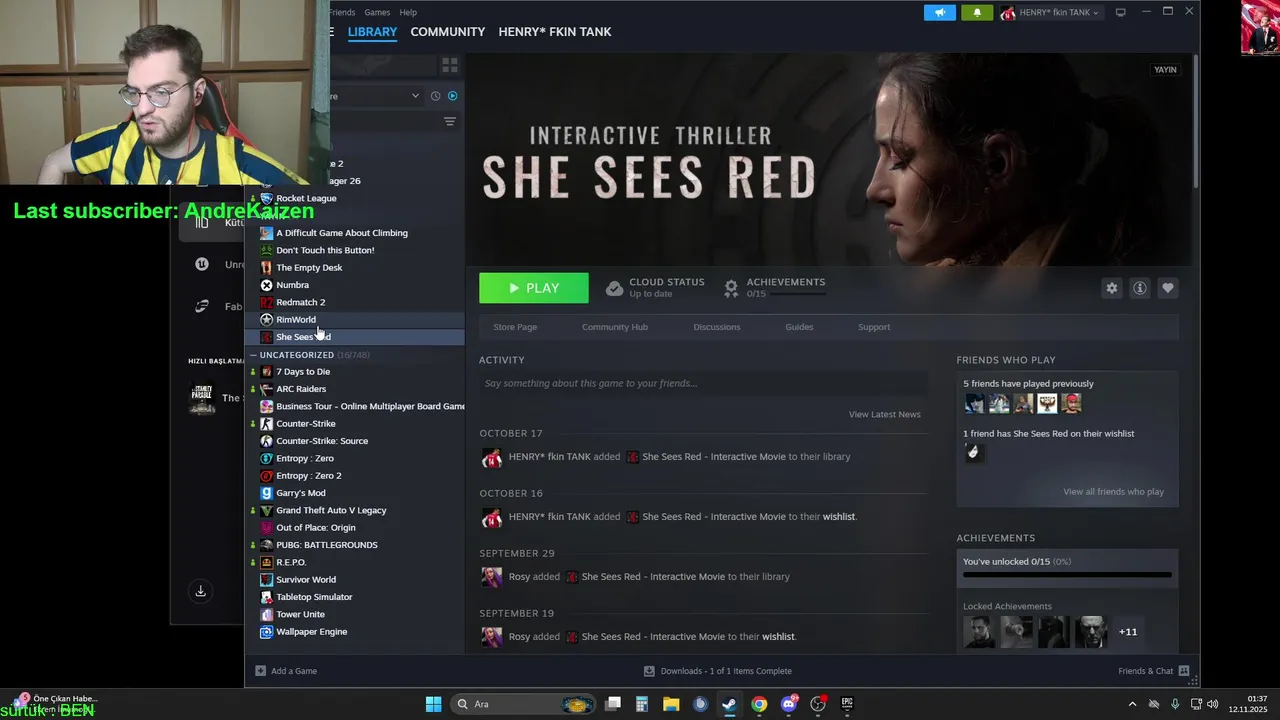Open the Friends menu
The width and height of the screenshot is (1280, 720).
342,12
